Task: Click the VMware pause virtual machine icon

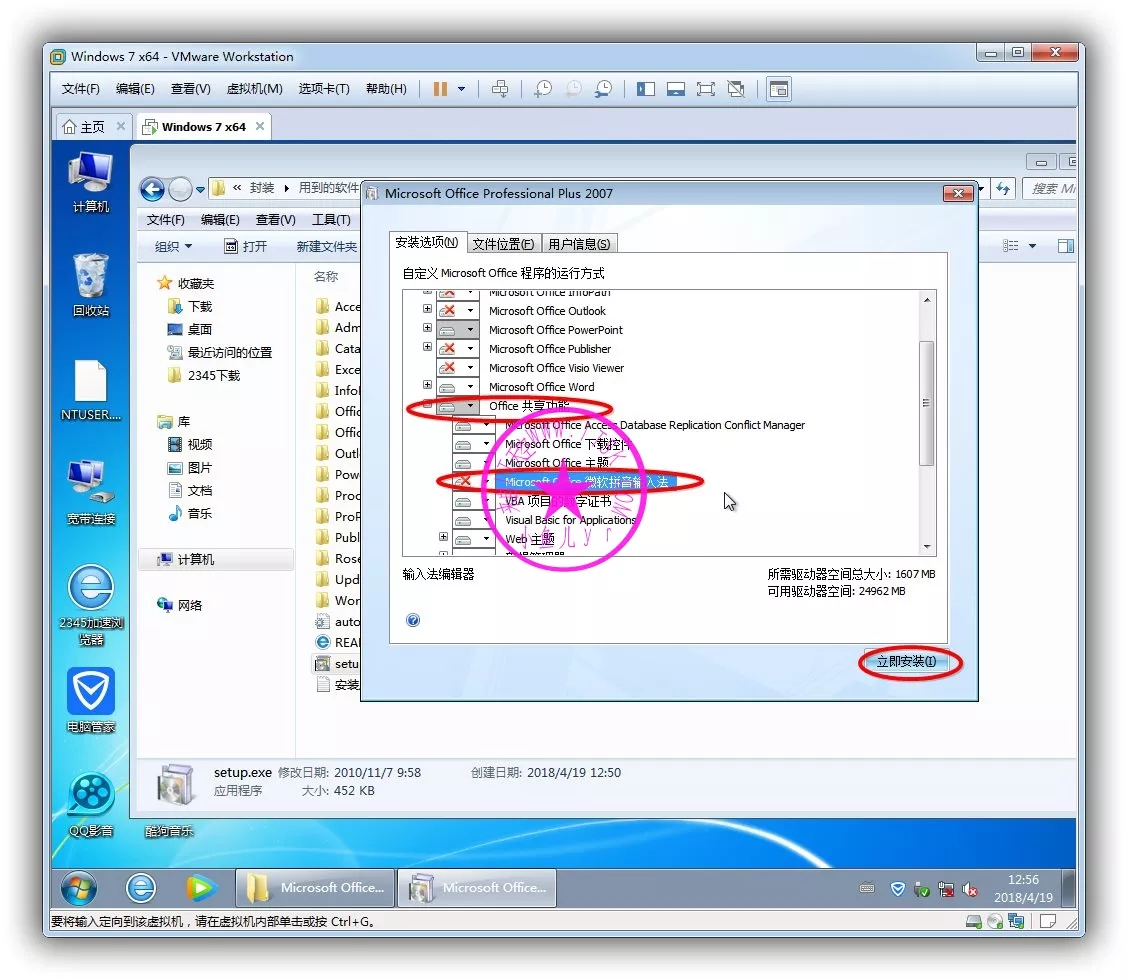Action: click(x=440, y=89)
